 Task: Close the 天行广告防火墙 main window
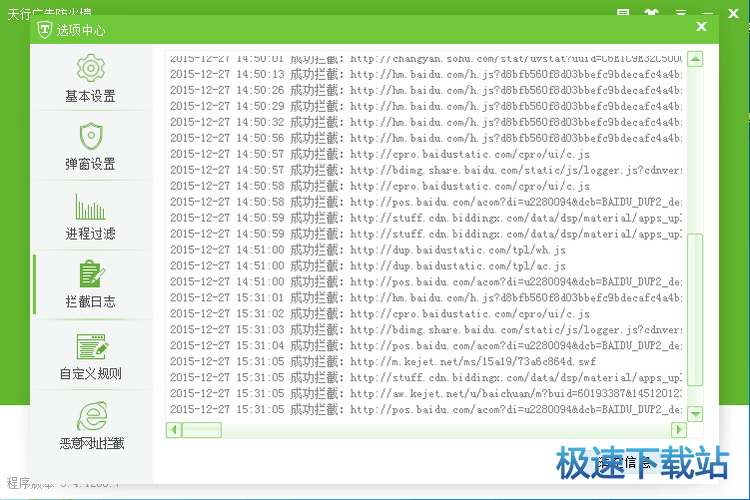tap(733, 13)
